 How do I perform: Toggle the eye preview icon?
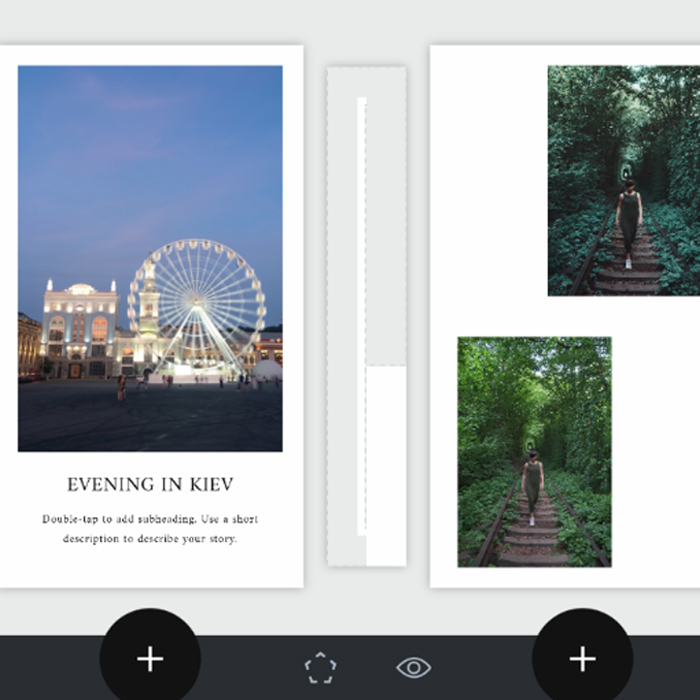413,667
